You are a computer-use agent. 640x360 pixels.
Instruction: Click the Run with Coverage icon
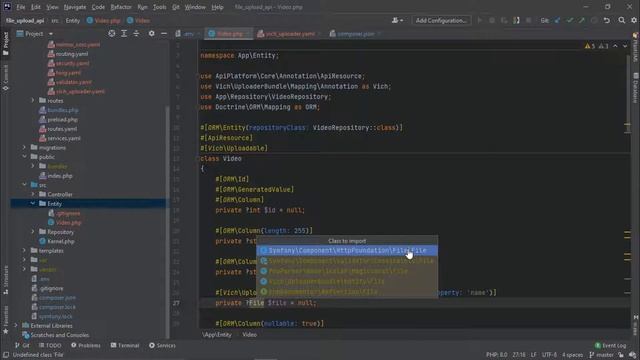504,20
